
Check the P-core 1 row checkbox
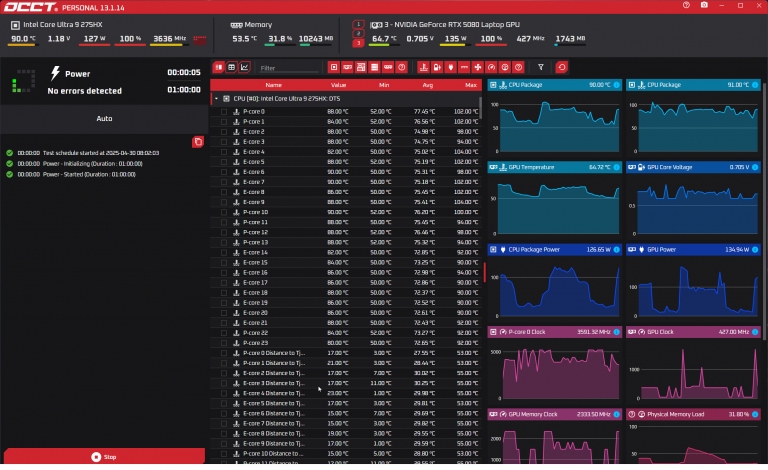click(x=224, y=121)
